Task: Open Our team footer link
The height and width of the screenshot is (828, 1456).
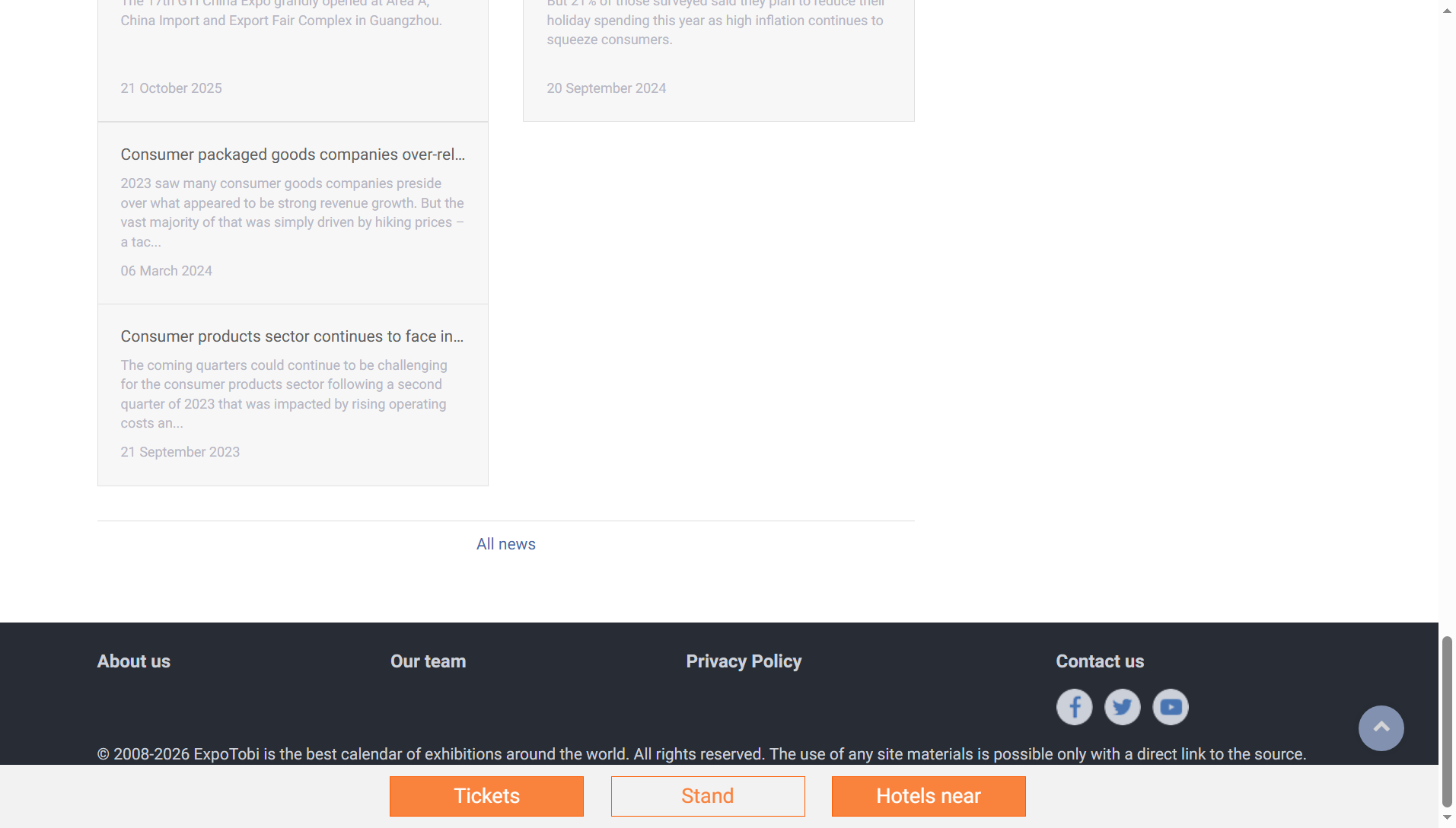Action: pos(428,661)
